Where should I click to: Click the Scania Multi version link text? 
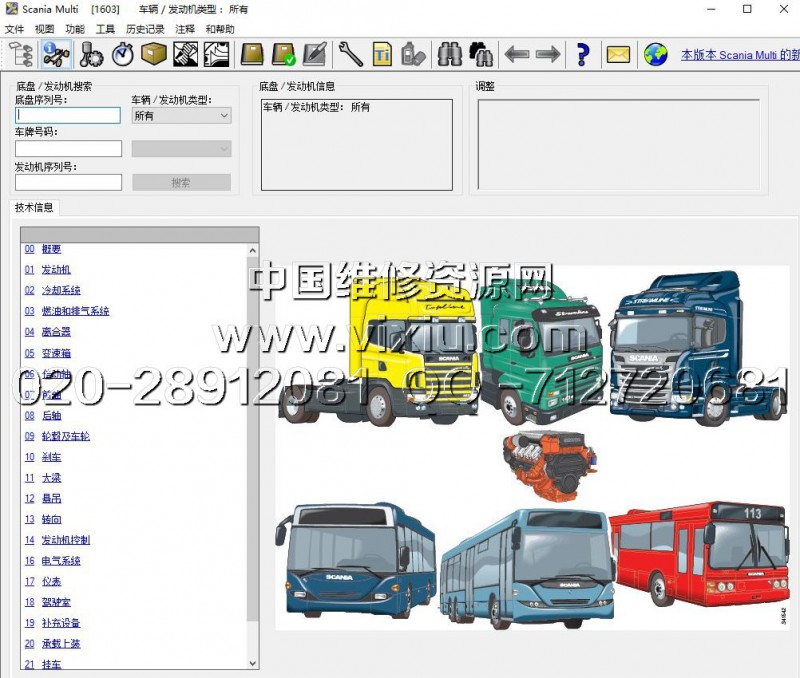pyautogui.click(x=739, y=55)
